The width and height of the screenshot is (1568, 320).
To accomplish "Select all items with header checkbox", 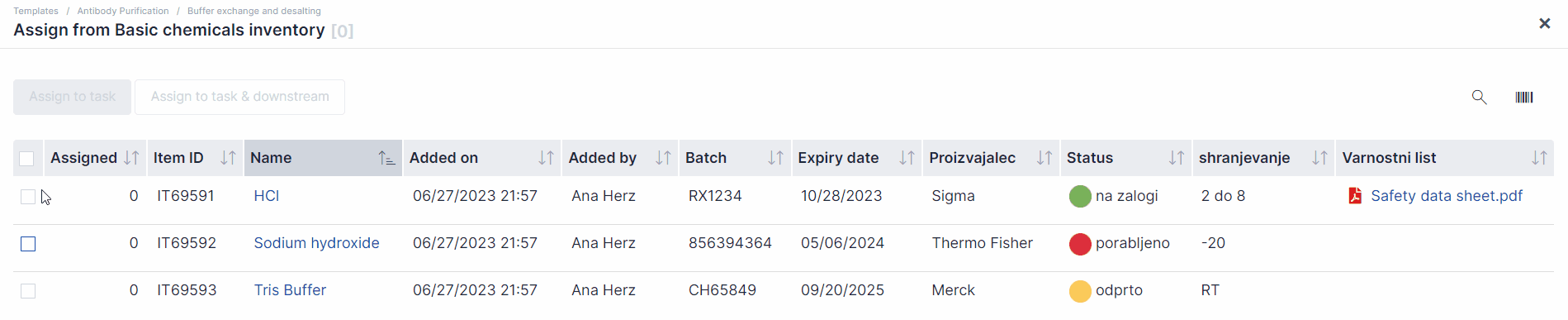I will (26, 159).
